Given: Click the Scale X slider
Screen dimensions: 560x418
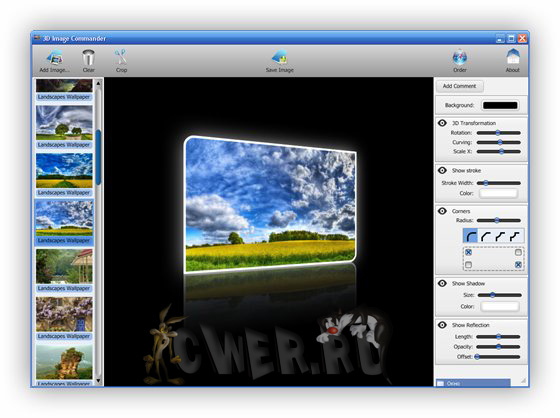Looking at the screenshot, I should pyautogui.click(x=499, y=151).
